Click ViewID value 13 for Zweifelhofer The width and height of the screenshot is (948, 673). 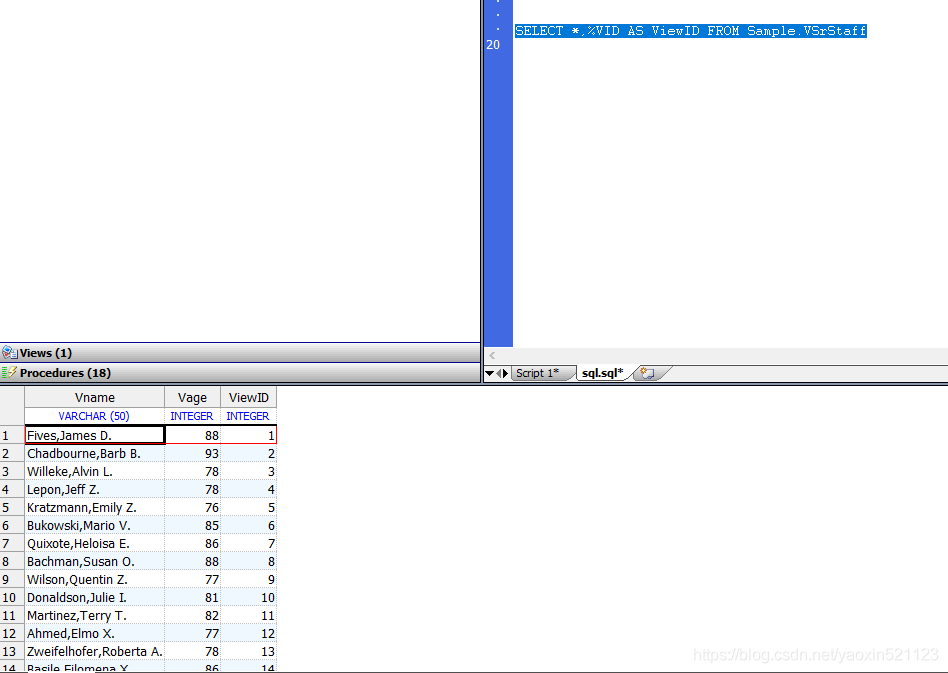248,651
